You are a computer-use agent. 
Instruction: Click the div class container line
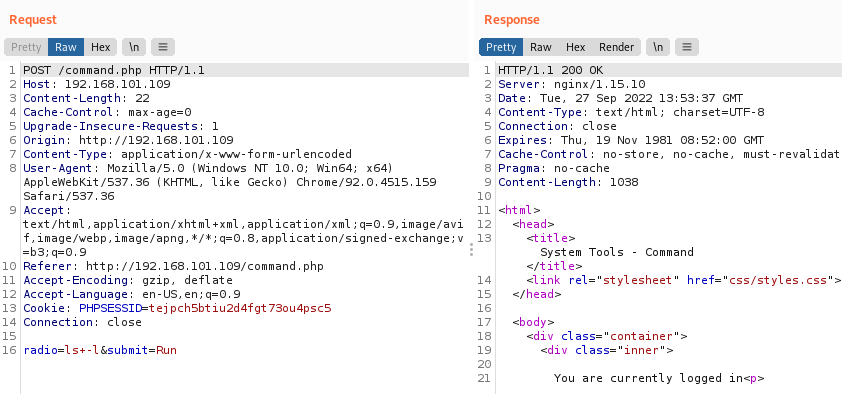pyautogui.click(x=607, y=336)
